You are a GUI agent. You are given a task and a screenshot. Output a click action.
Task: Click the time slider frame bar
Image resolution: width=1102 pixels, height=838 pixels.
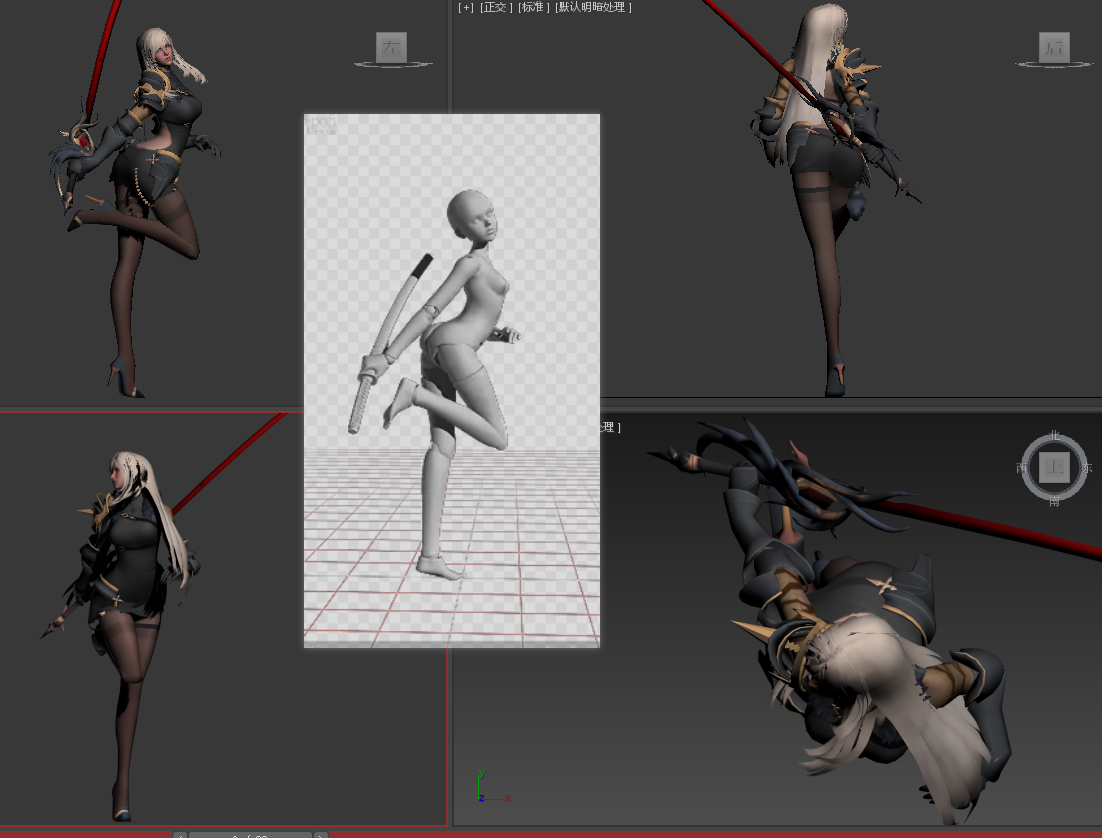[250, 835]
